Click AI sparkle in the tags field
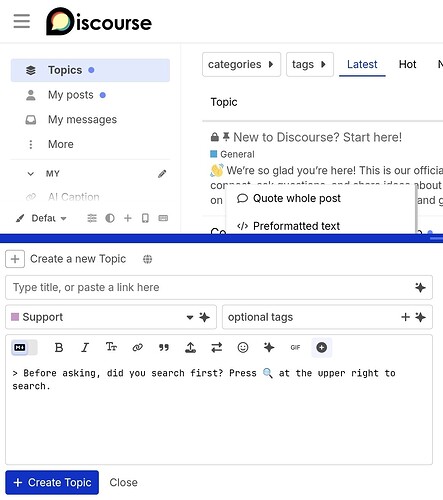The image size is (443, 500). click(420, 317)
